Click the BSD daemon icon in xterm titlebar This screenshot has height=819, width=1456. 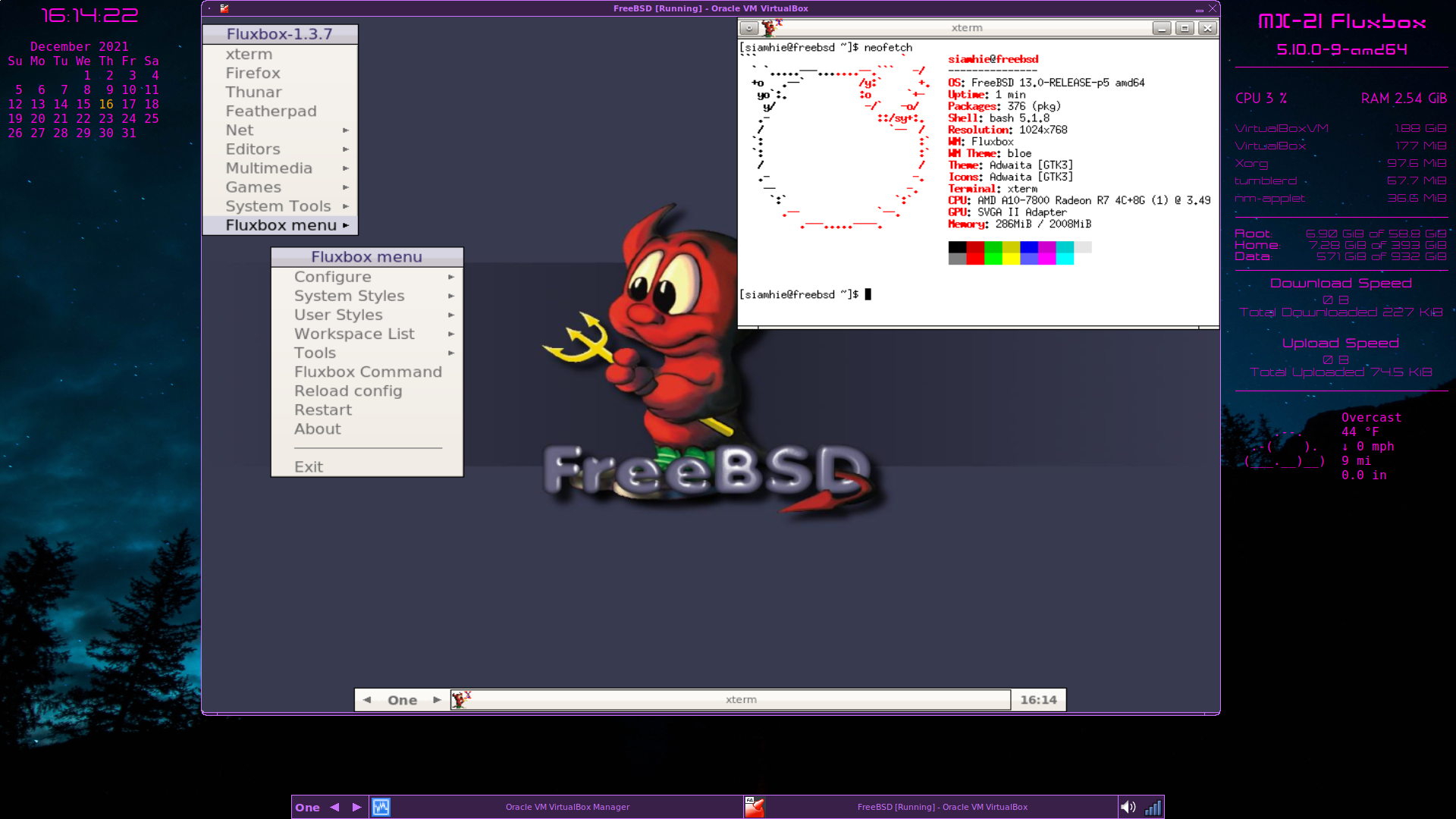point(771,28)
